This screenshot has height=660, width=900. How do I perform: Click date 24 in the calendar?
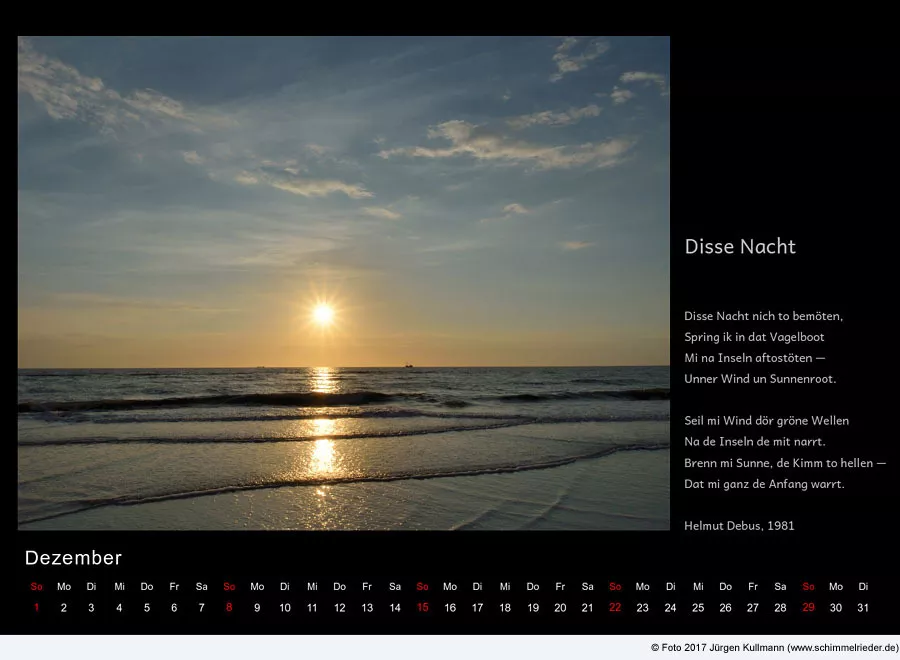pos(670,607)
